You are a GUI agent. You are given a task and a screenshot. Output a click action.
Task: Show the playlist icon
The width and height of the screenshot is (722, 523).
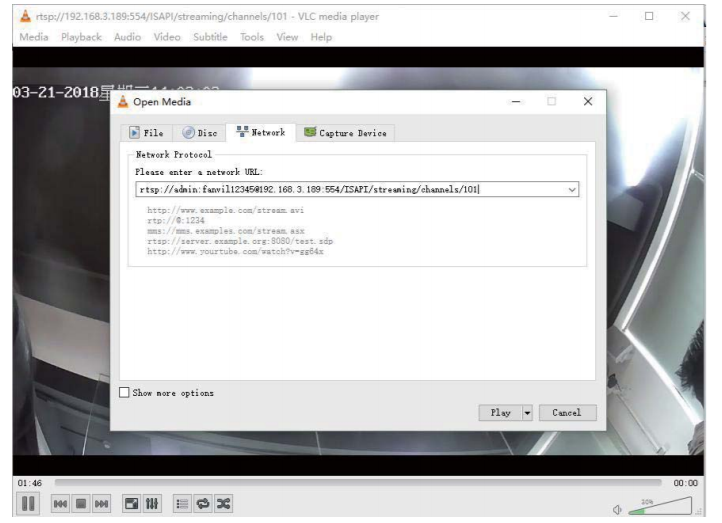[x=182, y=504]
